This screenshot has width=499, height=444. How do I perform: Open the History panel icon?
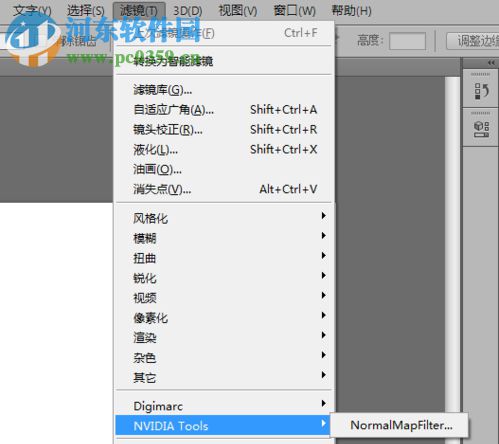tap(481, 91)
